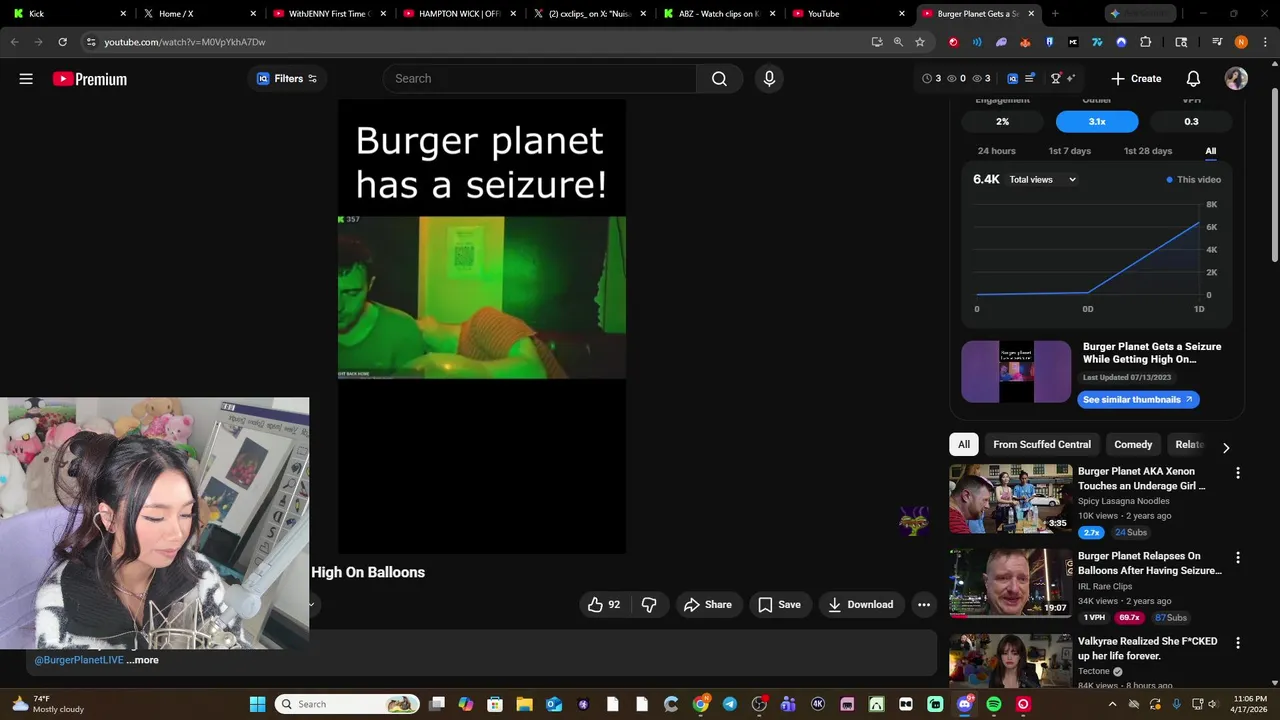Open the browser Extensions puzzle icon
Image resolution: width=1280 pixels, height=720 pixels.
pyautogui.click(x=1146, y=42)
